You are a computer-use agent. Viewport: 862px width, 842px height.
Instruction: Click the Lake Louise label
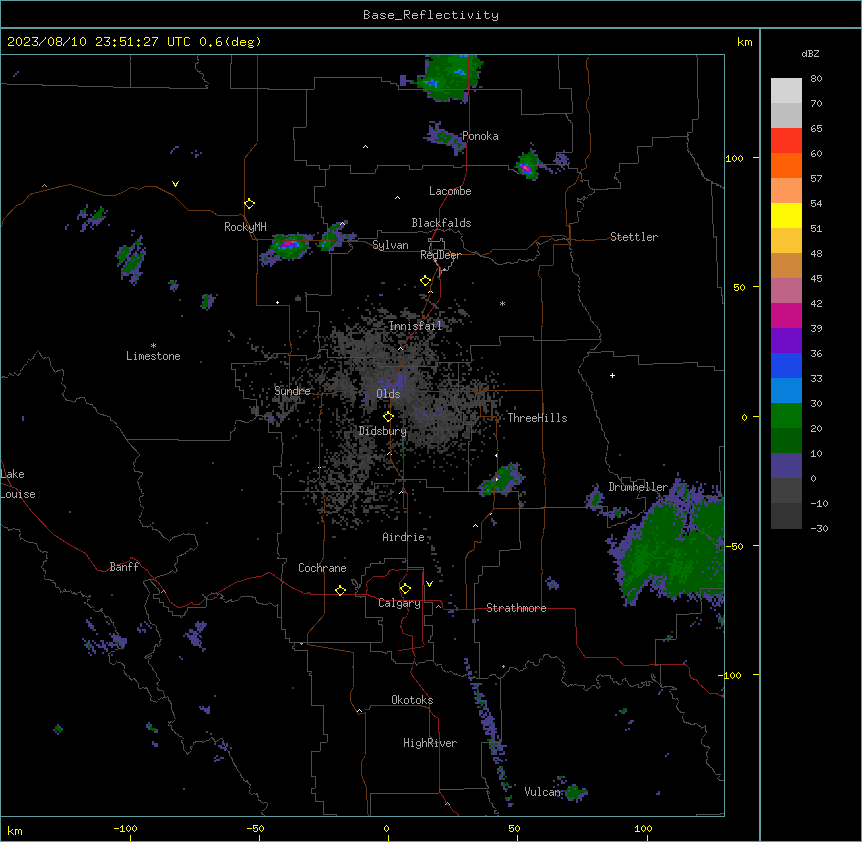pyautogui.click(x=18, y=484)
